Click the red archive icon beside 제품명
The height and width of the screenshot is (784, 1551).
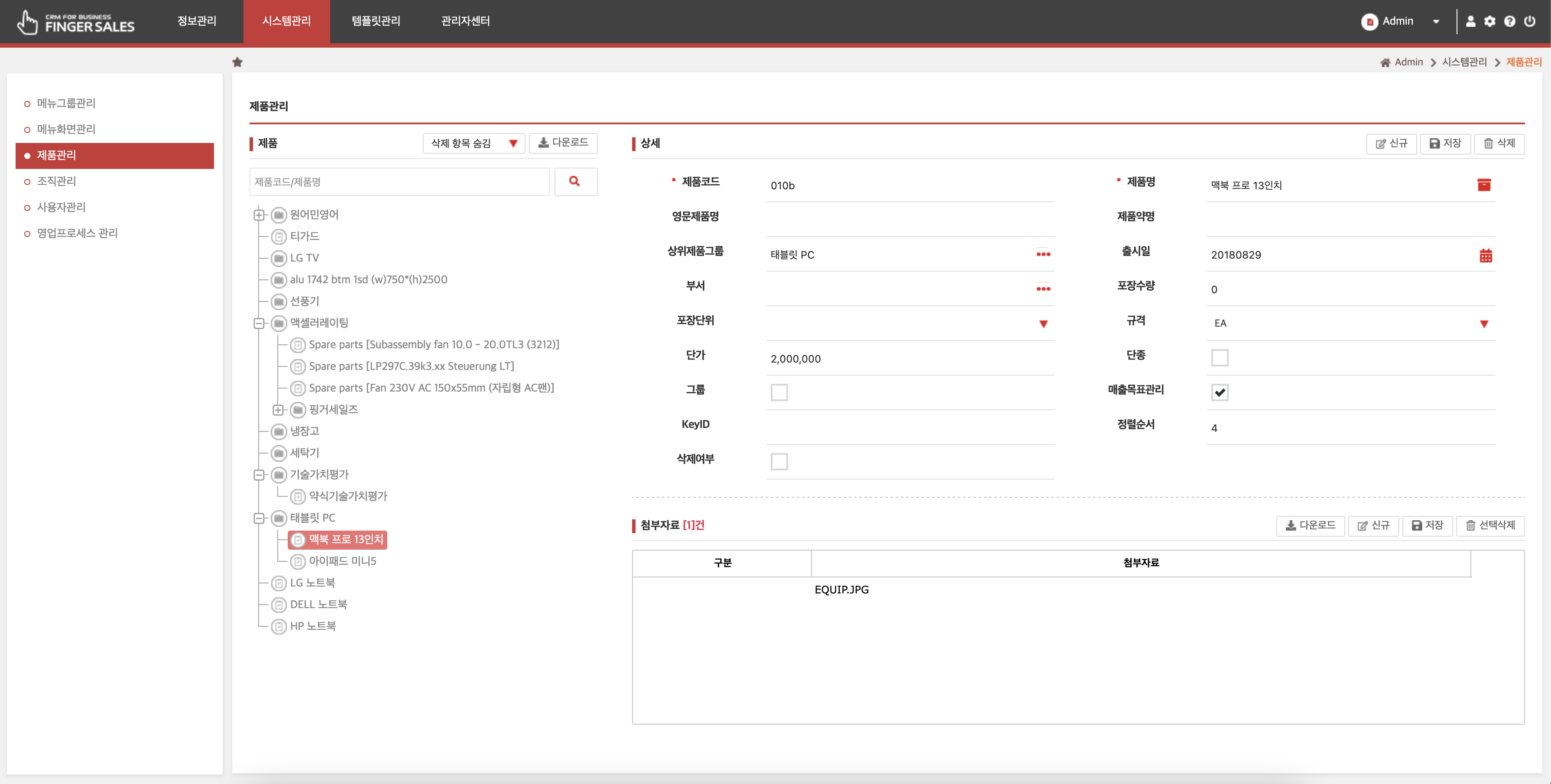(x=1483, y=185)
